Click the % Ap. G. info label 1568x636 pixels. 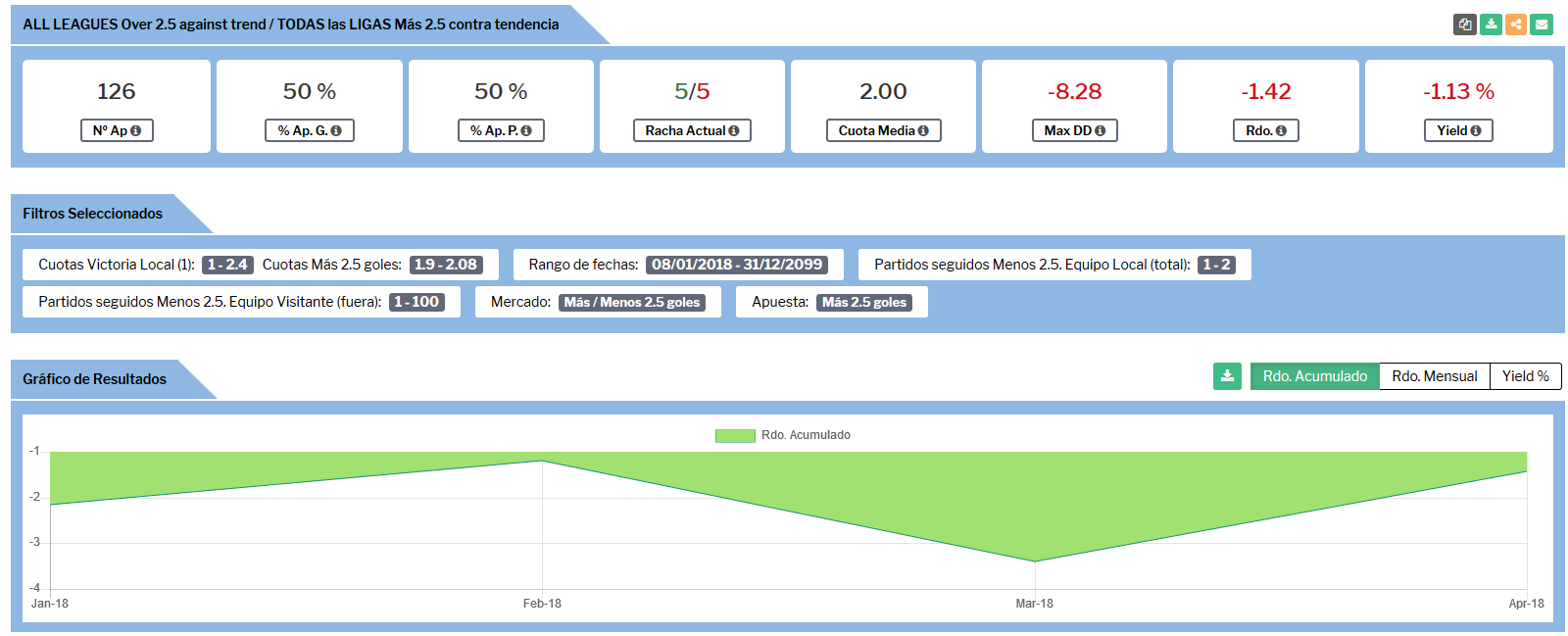click(310, 130)
